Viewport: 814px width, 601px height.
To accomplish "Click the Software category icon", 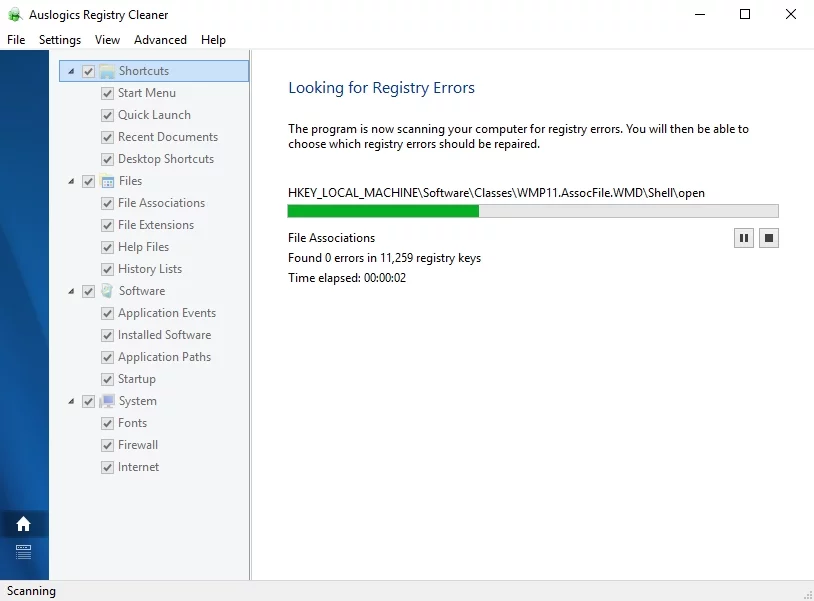I will tap(107, 291).
